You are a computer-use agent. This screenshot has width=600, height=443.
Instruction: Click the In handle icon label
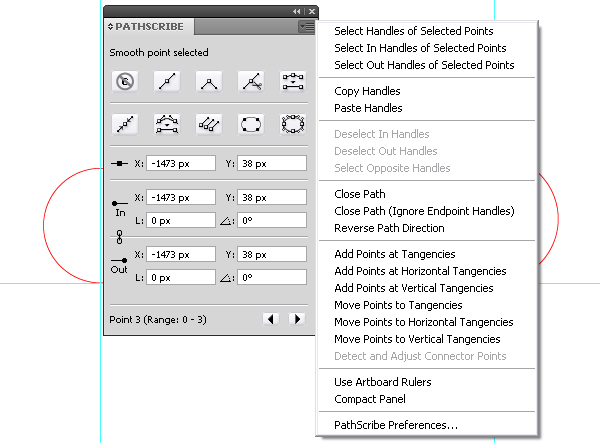pos(120,208)
